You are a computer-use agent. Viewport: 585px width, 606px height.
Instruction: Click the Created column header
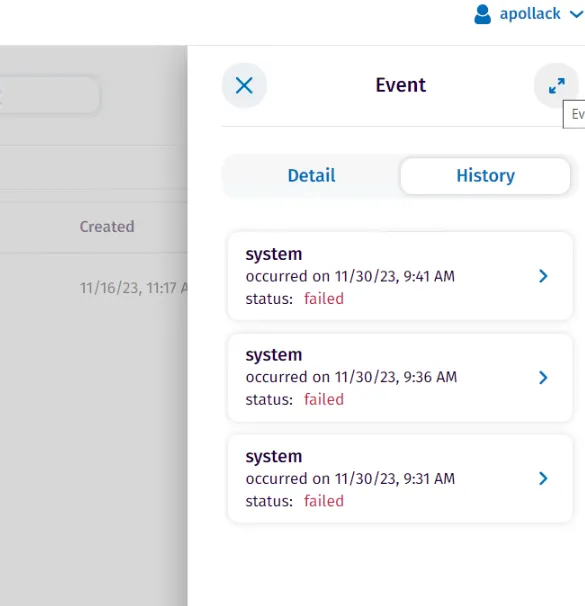pyautogui.click(x=107, y=226)
